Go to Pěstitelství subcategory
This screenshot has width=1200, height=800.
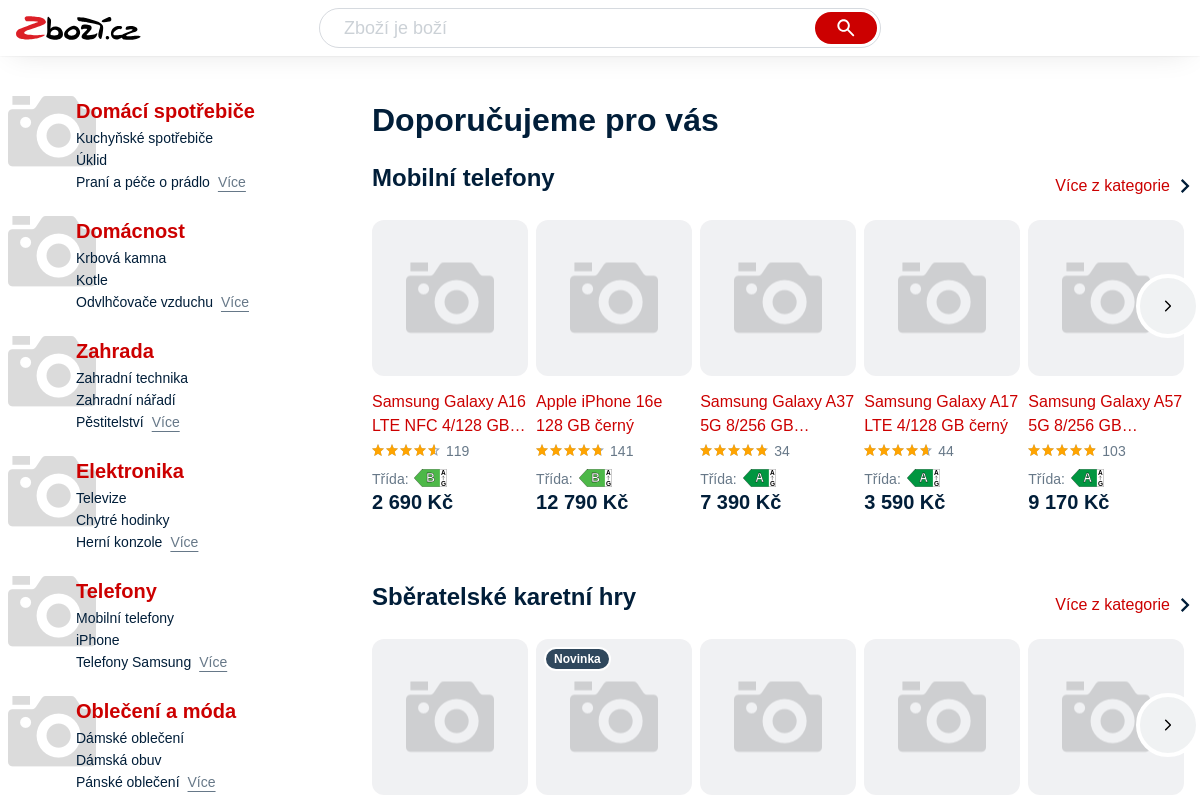[x=110, y=422]
